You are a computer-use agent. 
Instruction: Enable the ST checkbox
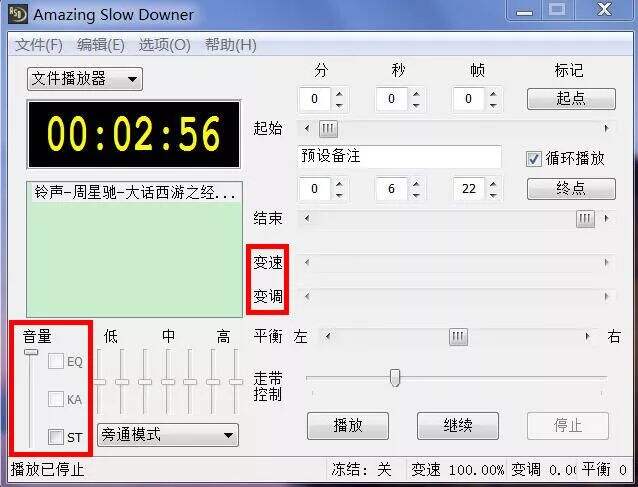pos(56,437)
